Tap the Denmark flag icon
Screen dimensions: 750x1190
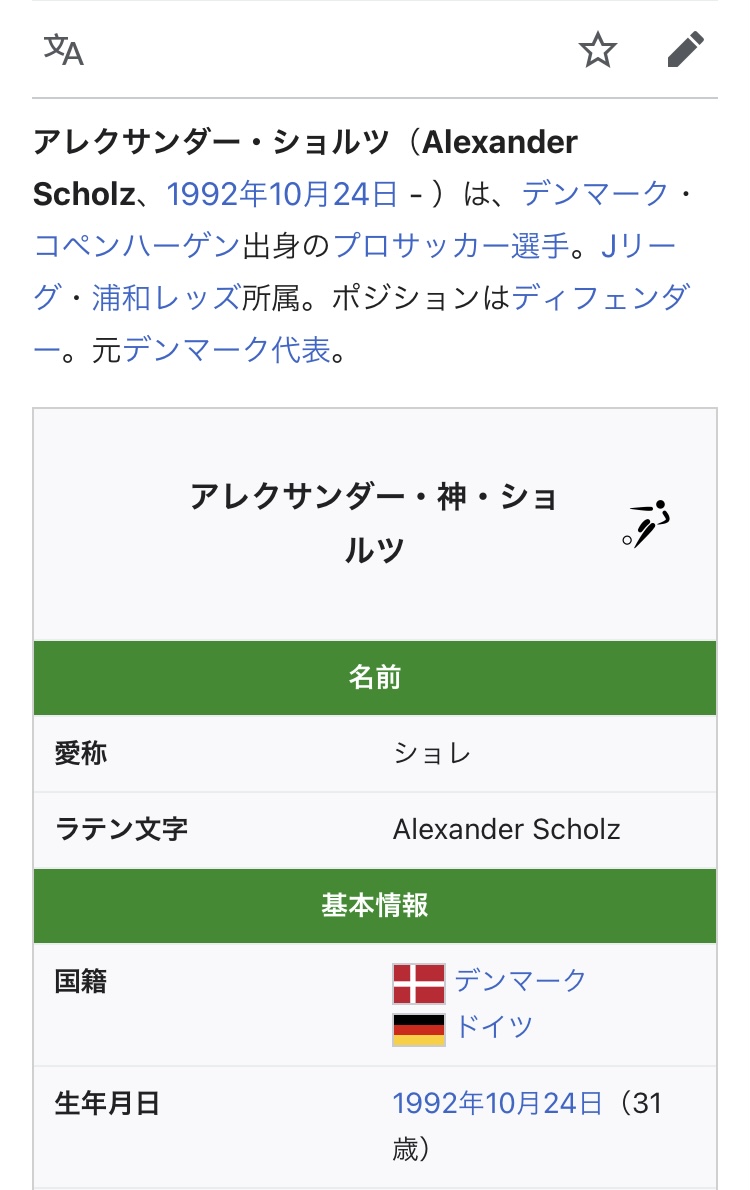point(418,983)
